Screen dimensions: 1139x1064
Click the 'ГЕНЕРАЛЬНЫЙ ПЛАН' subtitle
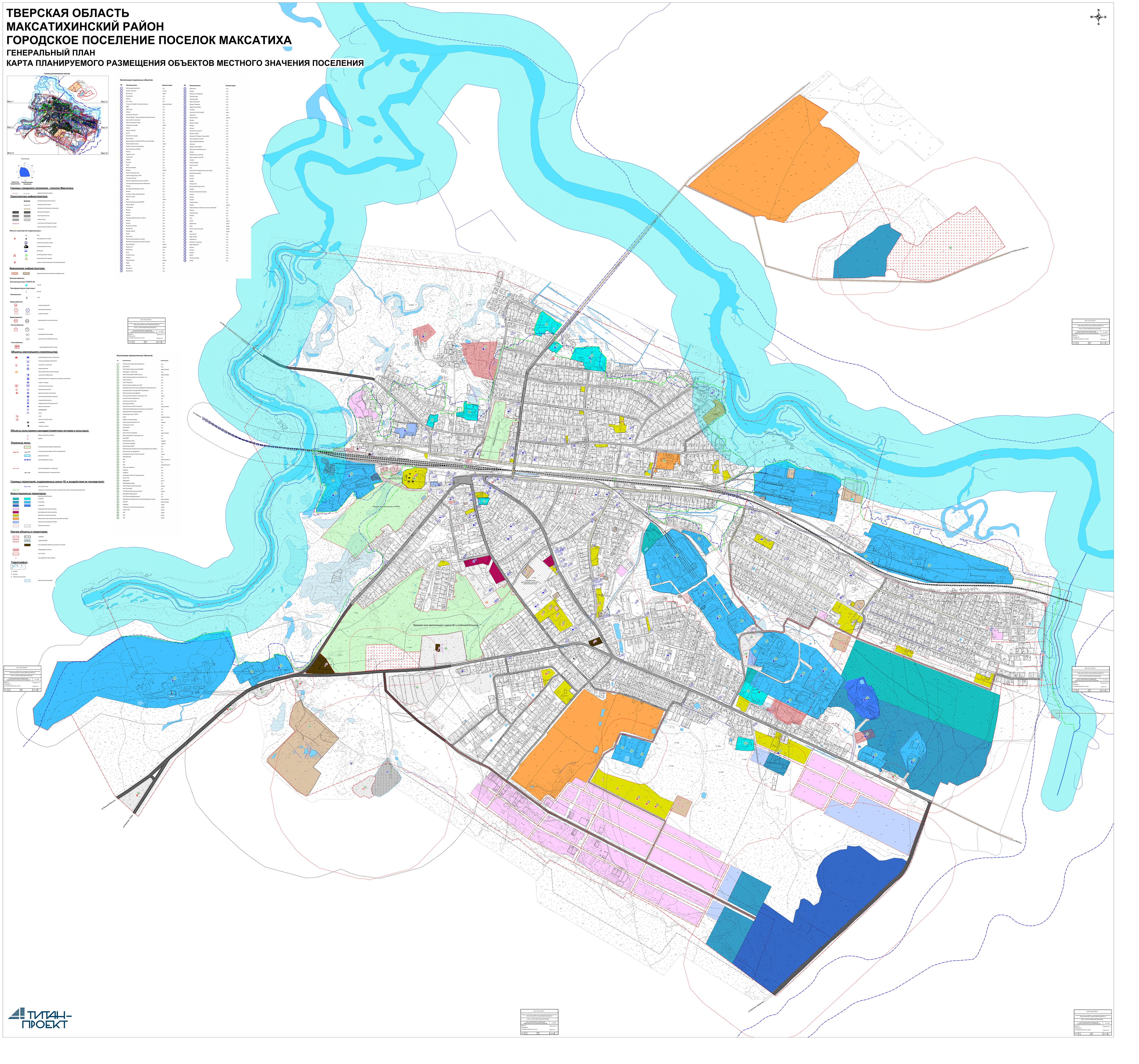coord(51,53)
